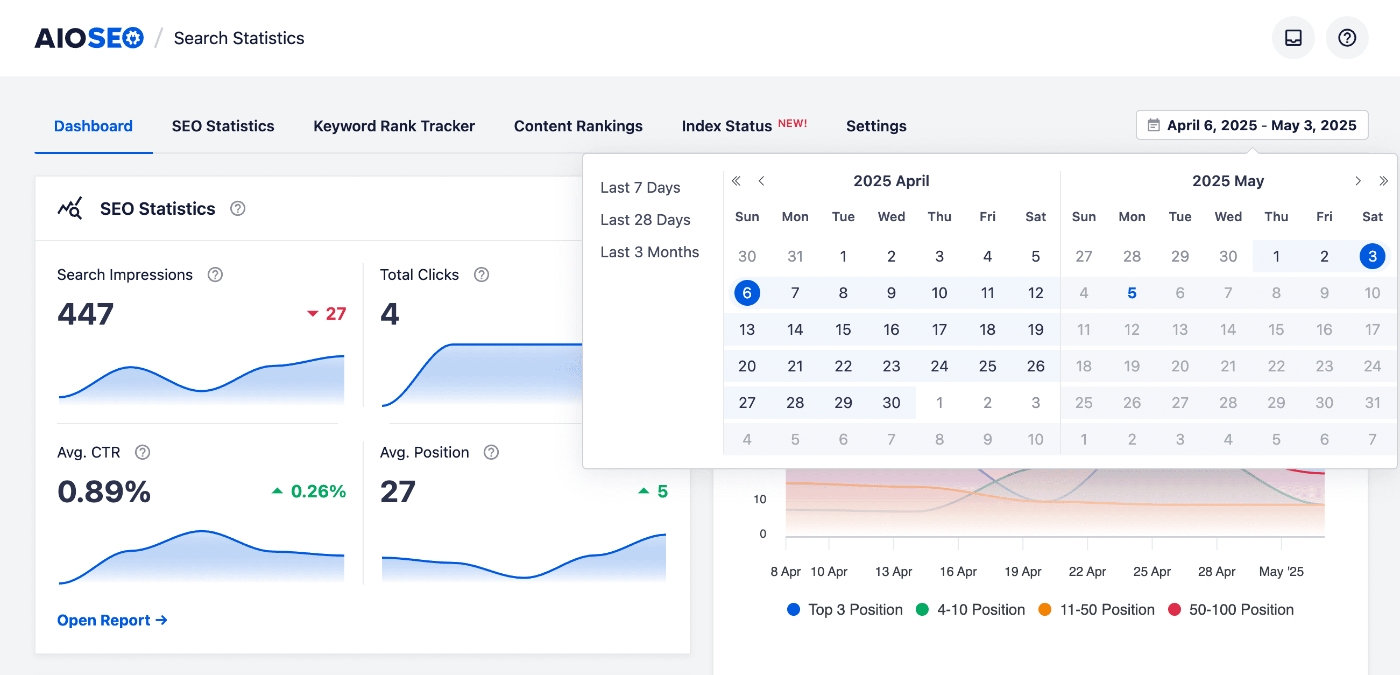Screen dimensions: 1400x675
Task: Open the Keyword Rank Tracker tab
Action: pyautogui.click(x=394, y=126)
